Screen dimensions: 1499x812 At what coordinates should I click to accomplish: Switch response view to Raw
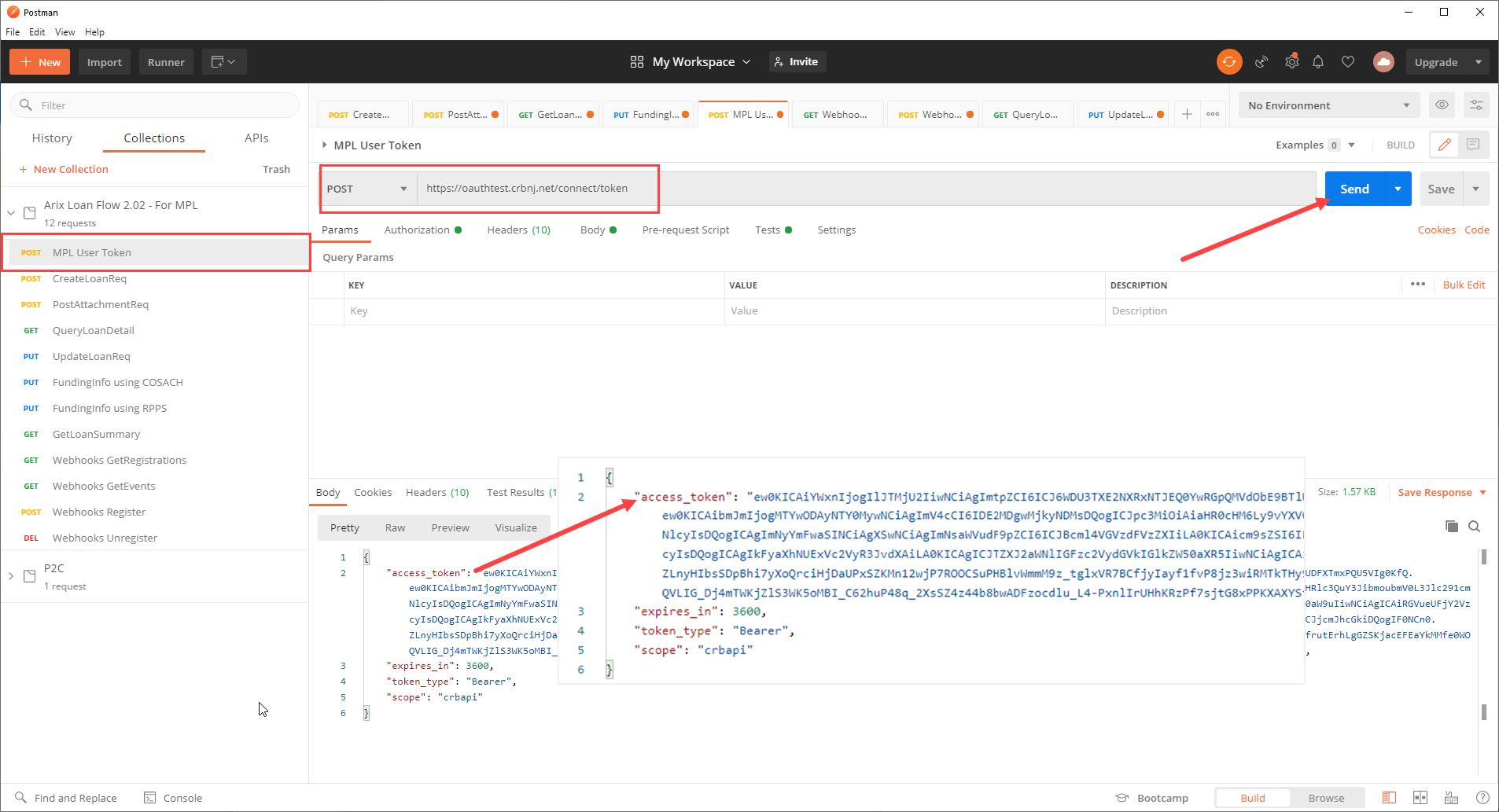pos(396,527)
